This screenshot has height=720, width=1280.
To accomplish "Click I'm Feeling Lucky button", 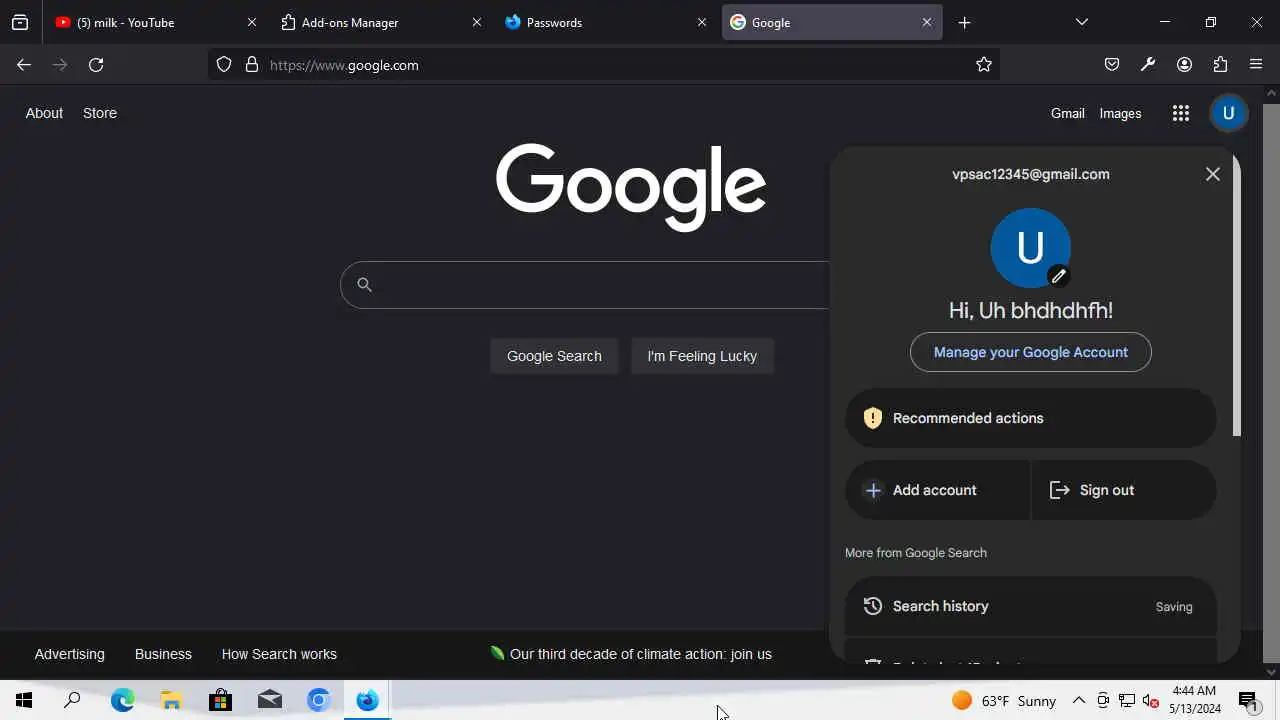I will click(x=702, y=356).
